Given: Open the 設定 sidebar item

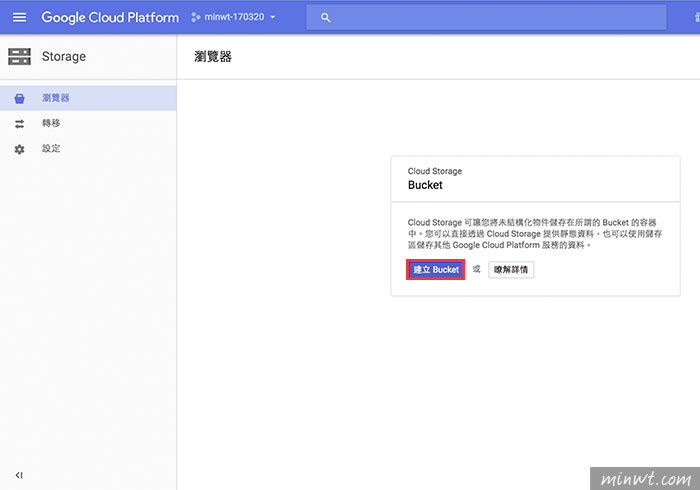Looking at the screenshot, I should 88,149.
